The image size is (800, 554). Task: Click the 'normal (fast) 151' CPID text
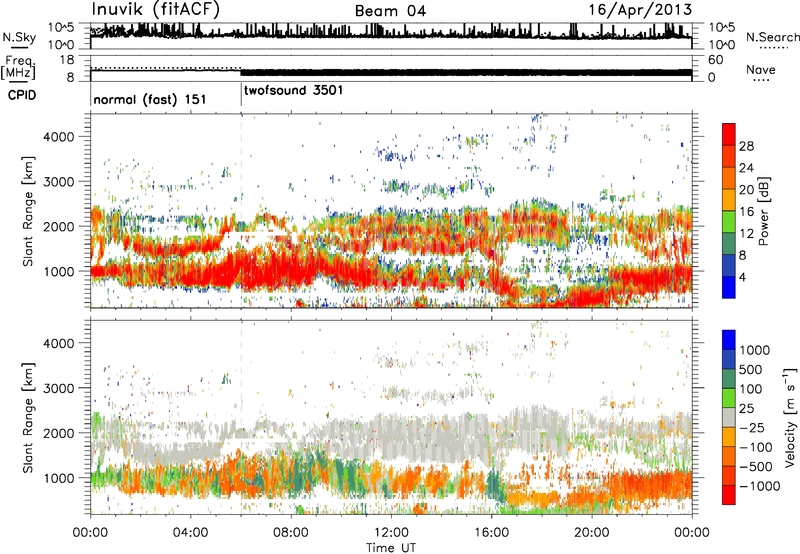tap(150, 99)
